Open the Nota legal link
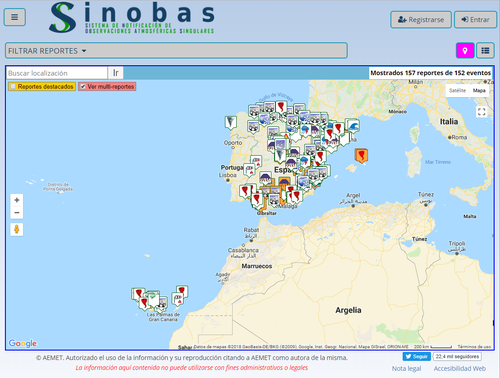 pos(406,368)
